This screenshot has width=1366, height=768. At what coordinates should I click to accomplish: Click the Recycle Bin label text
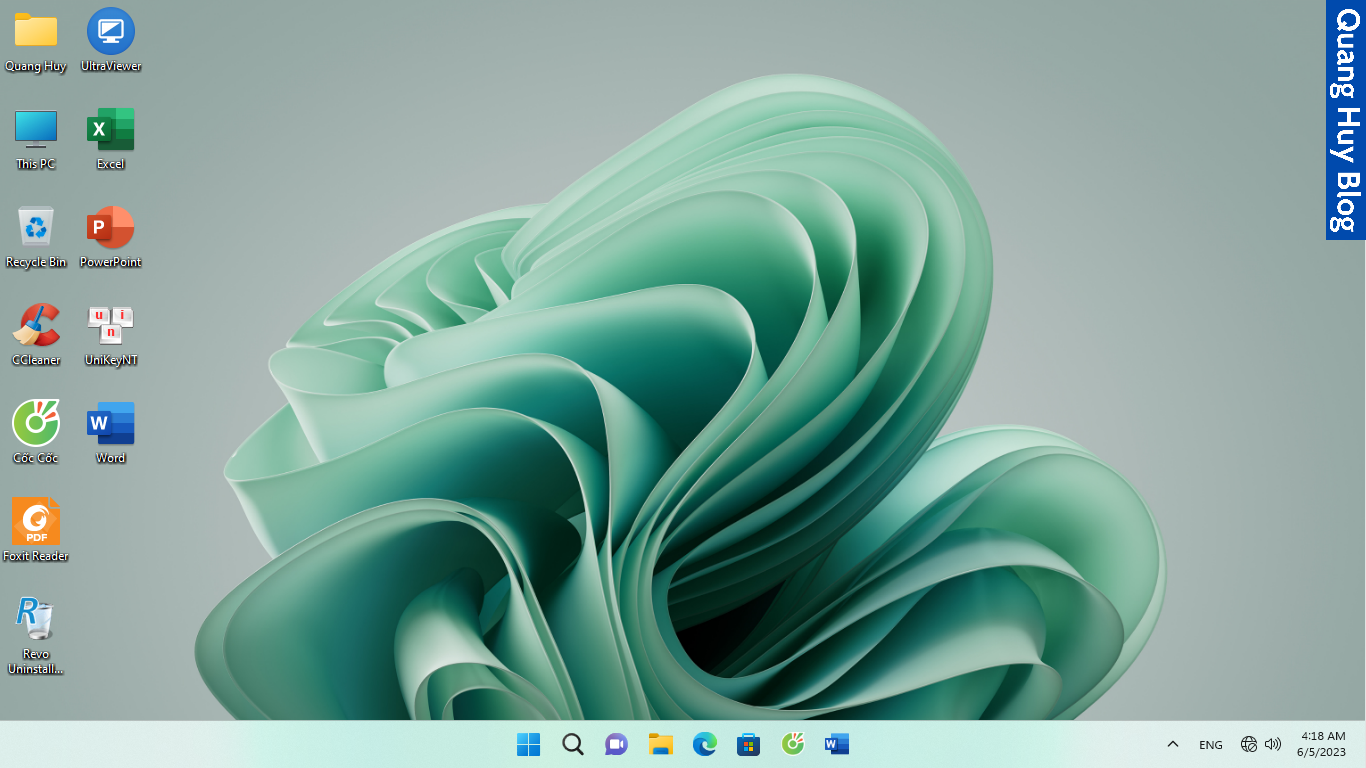tap(36, 262)
